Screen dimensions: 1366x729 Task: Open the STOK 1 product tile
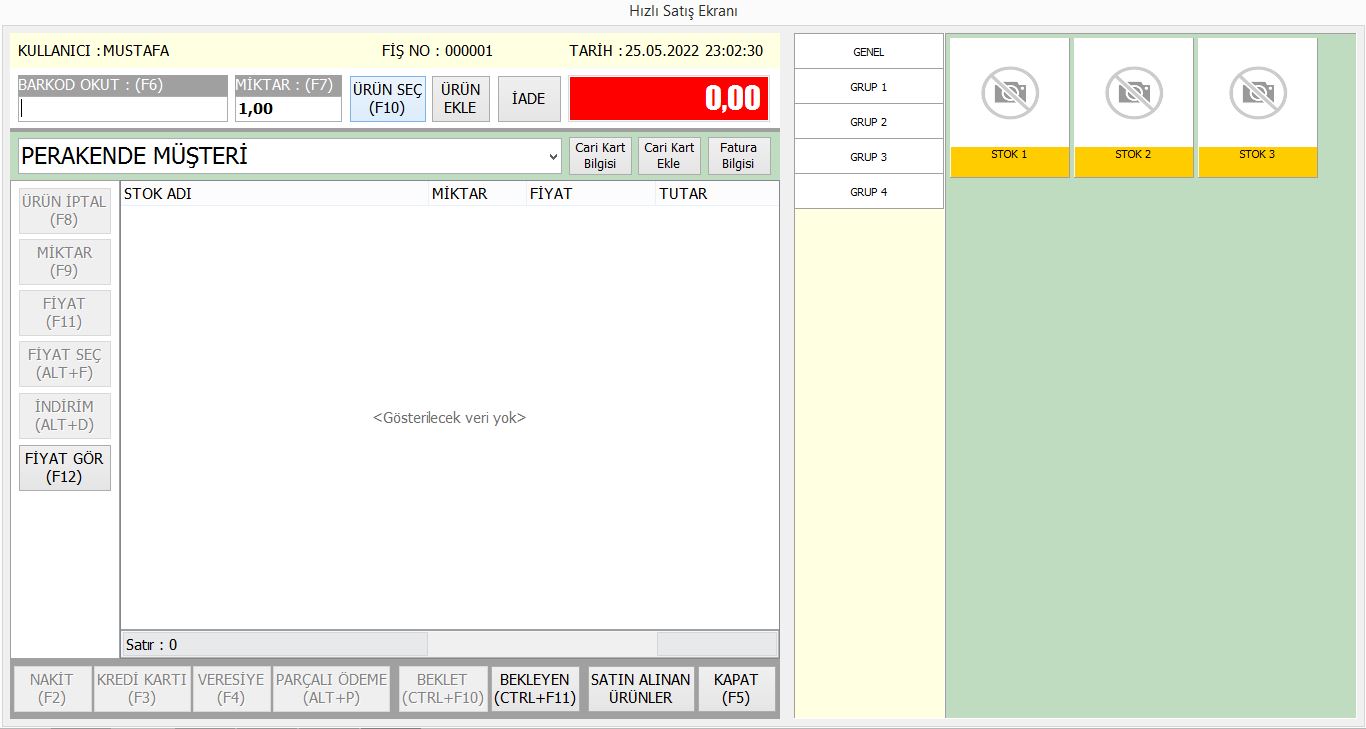(1009, 107)
